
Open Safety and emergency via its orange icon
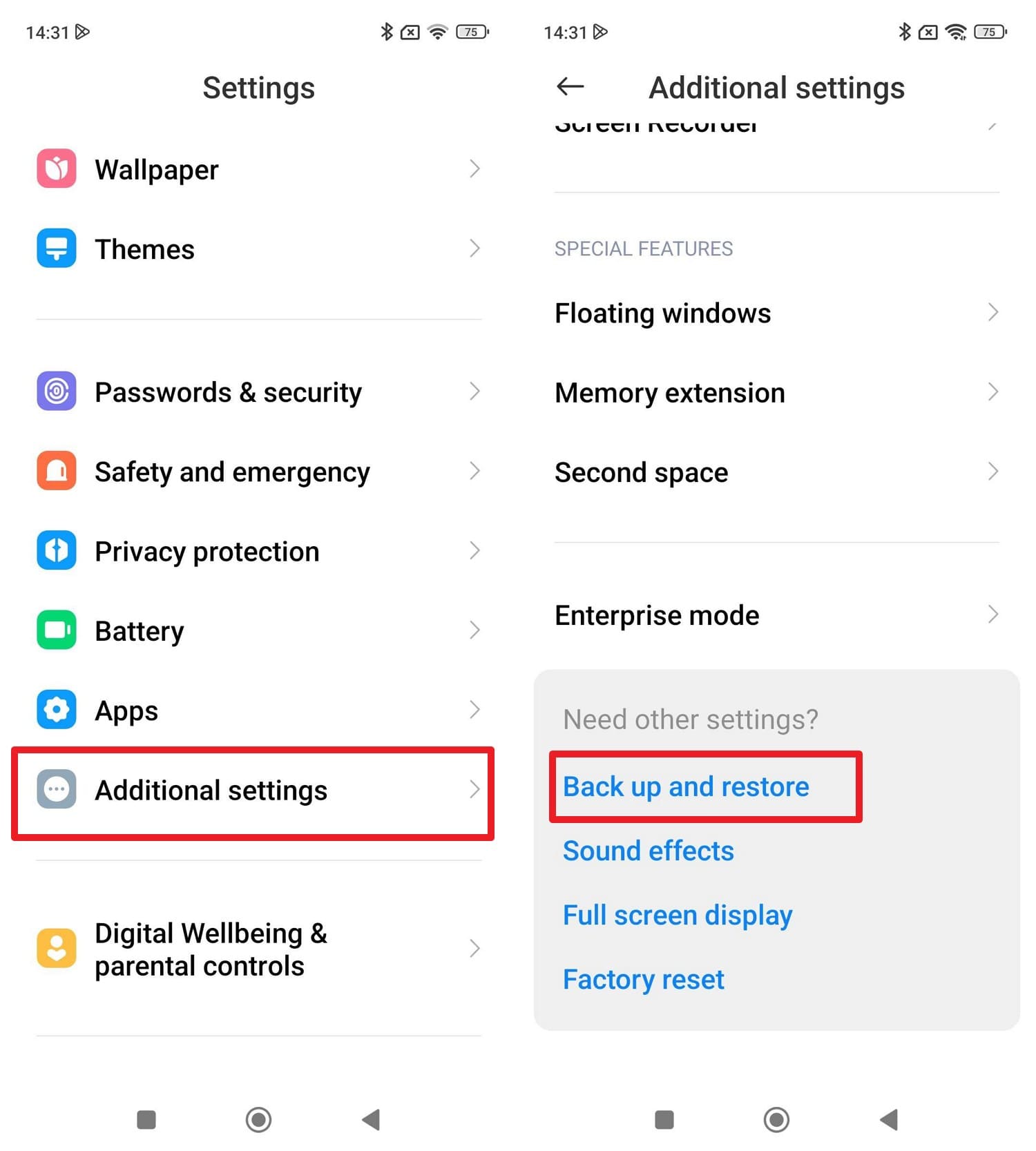(56, 471)
